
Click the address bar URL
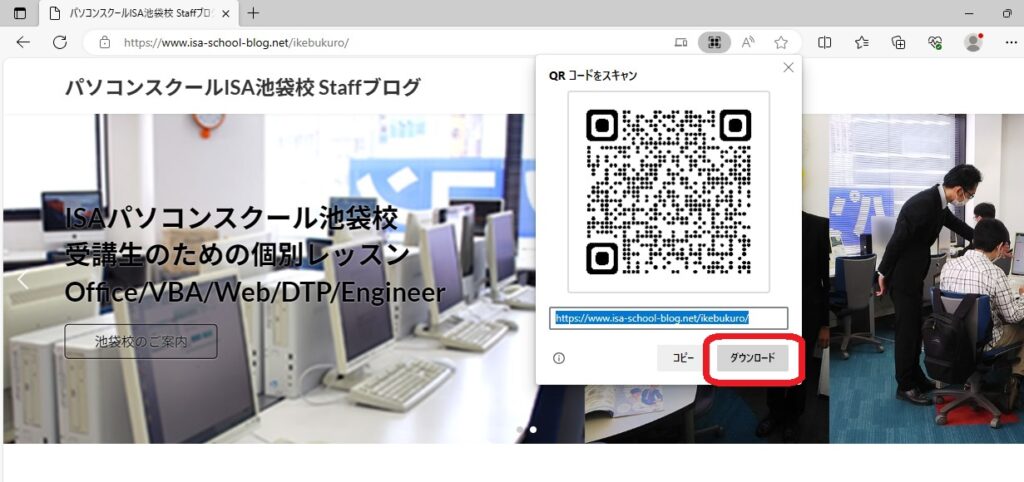coord(236,42)
